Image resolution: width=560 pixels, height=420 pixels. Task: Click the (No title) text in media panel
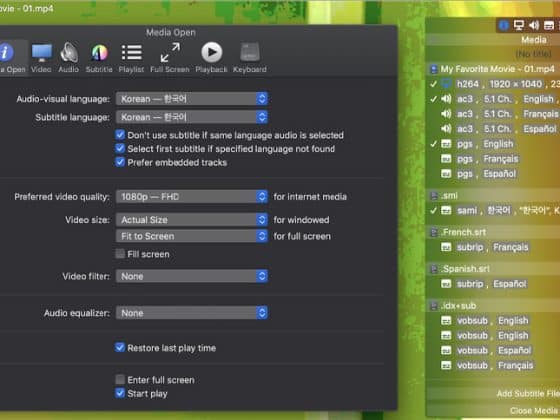(534, 54)
